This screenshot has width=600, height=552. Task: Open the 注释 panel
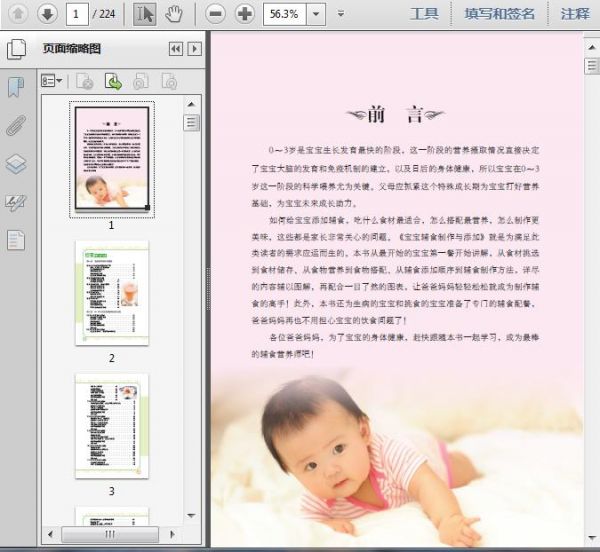(575, 14)
